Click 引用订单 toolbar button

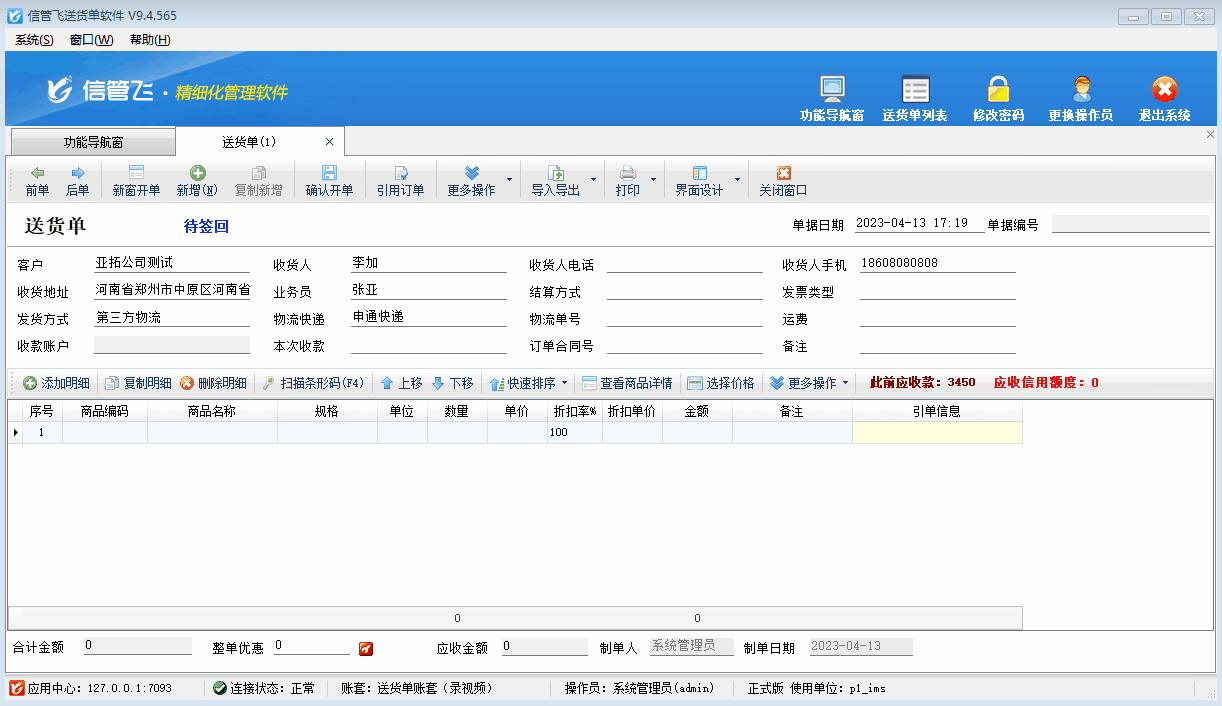click(400, 180)
